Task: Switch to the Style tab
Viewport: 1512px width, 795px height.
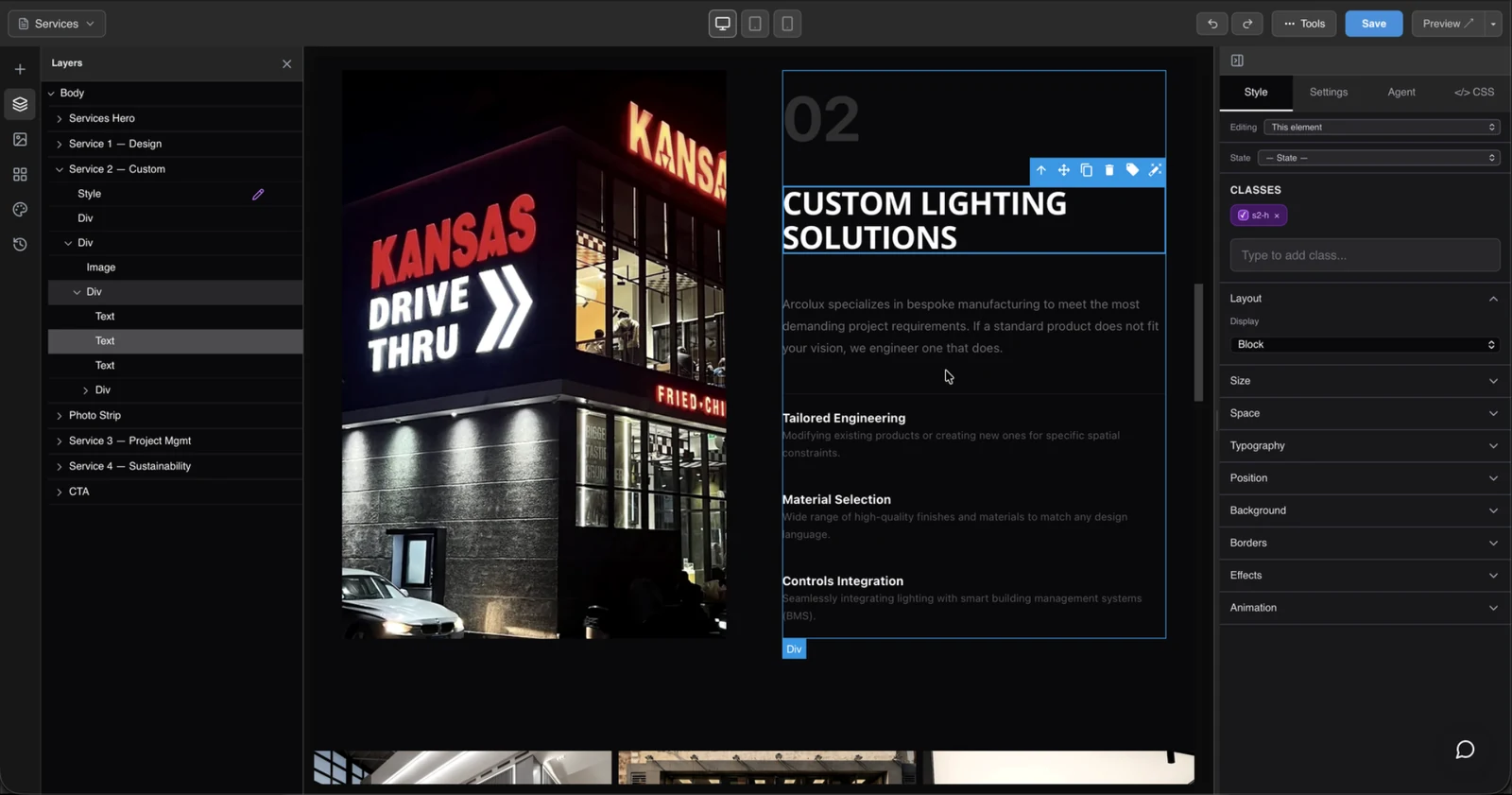Action: click(1256, 93)
